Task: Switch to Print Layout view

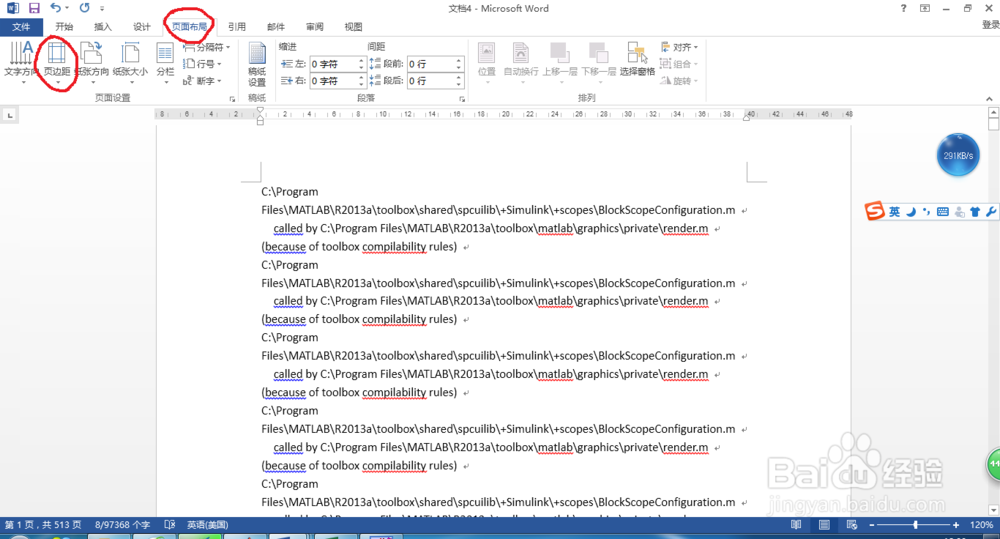Action: 824,524
